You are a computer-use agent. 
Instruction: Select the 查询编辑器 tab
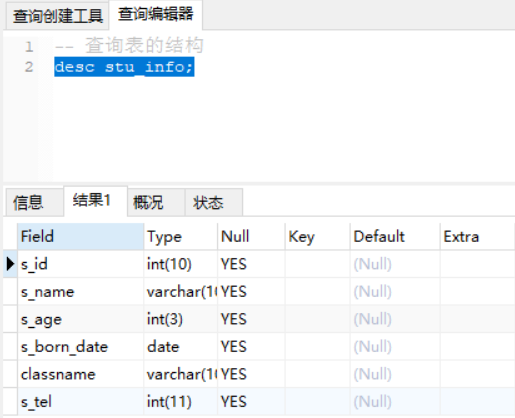(x=156, y=14)
